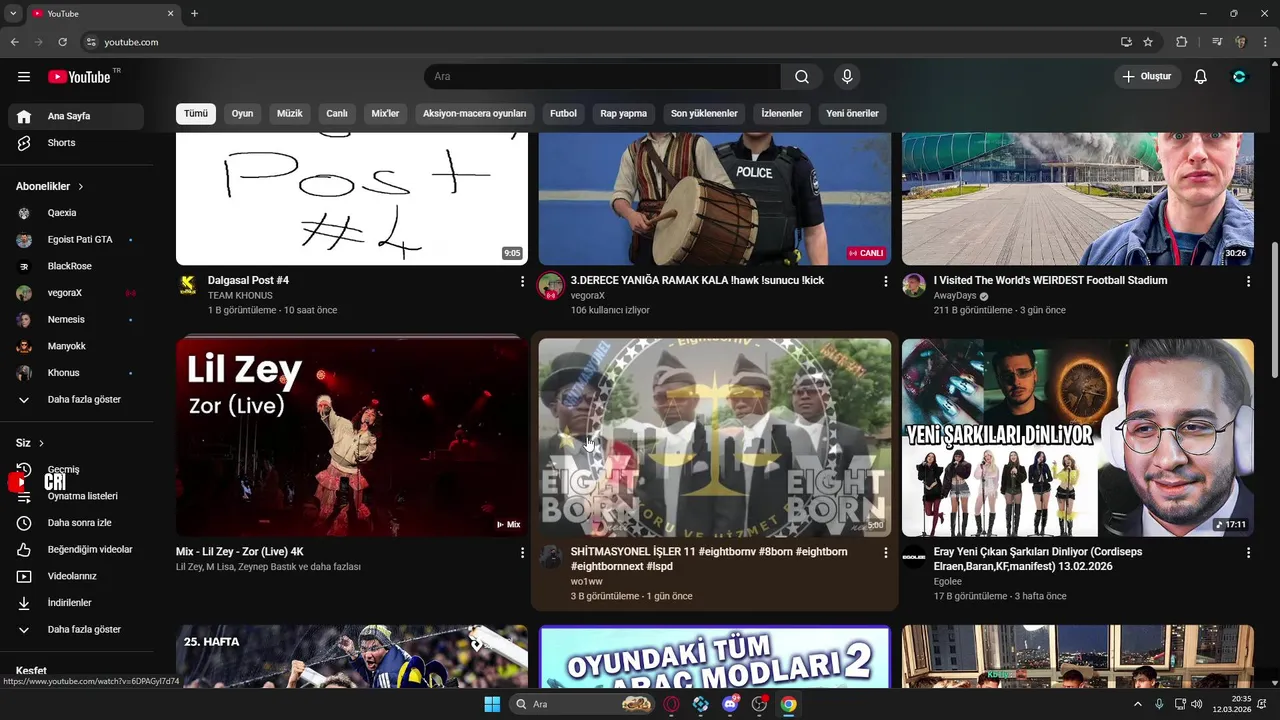Open Oynatma listeleri playlists
This screenshot has width=1280, height=720.
[76, 496]
